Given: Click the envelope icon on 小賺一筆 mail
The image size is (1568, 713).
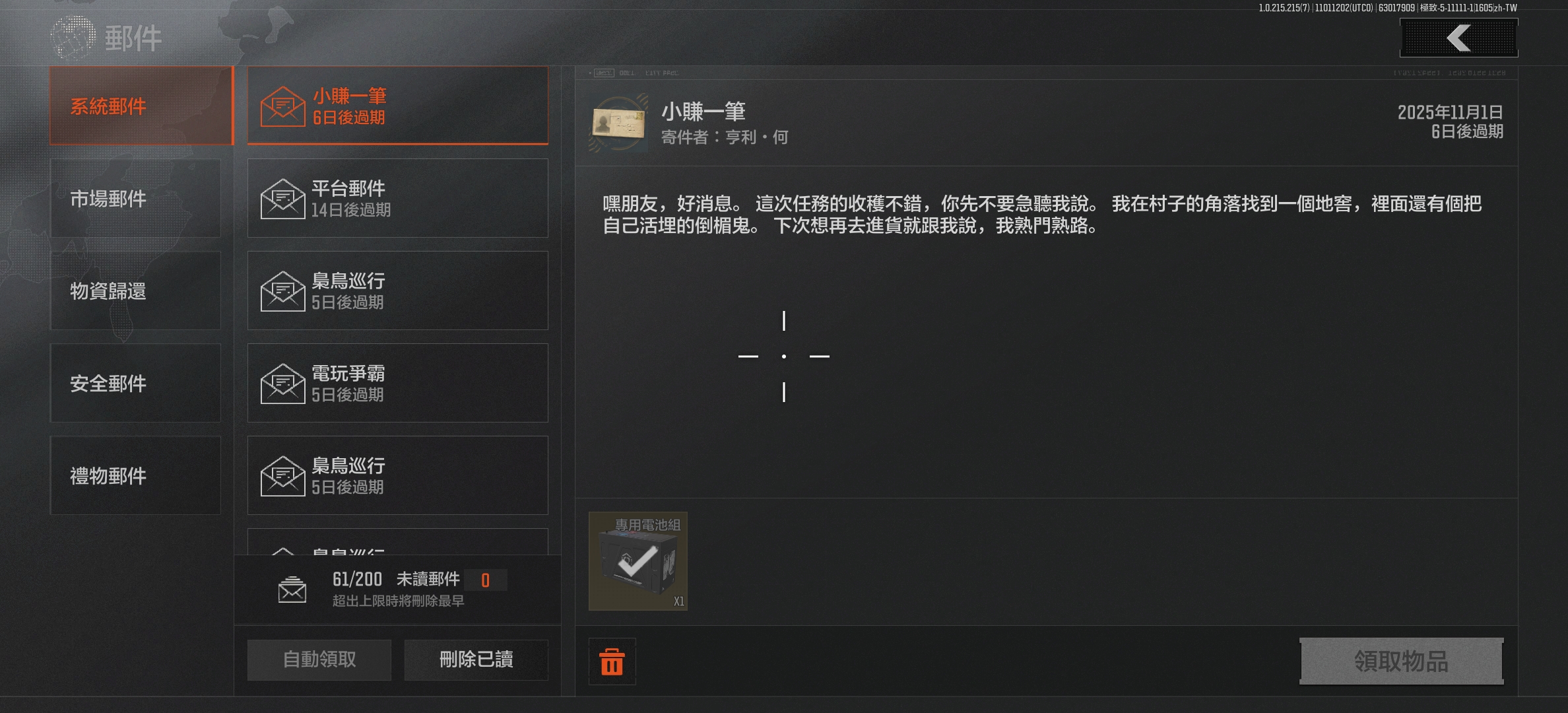Looking at the screenshot, I should pyautogui.click(x=282, y=106).
